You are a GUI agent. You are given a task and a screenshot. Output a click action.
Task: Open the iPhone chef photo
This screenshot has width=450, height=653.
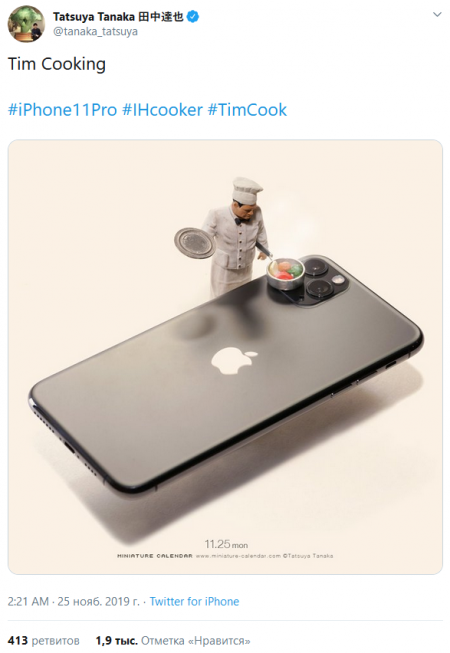[225, 357]
